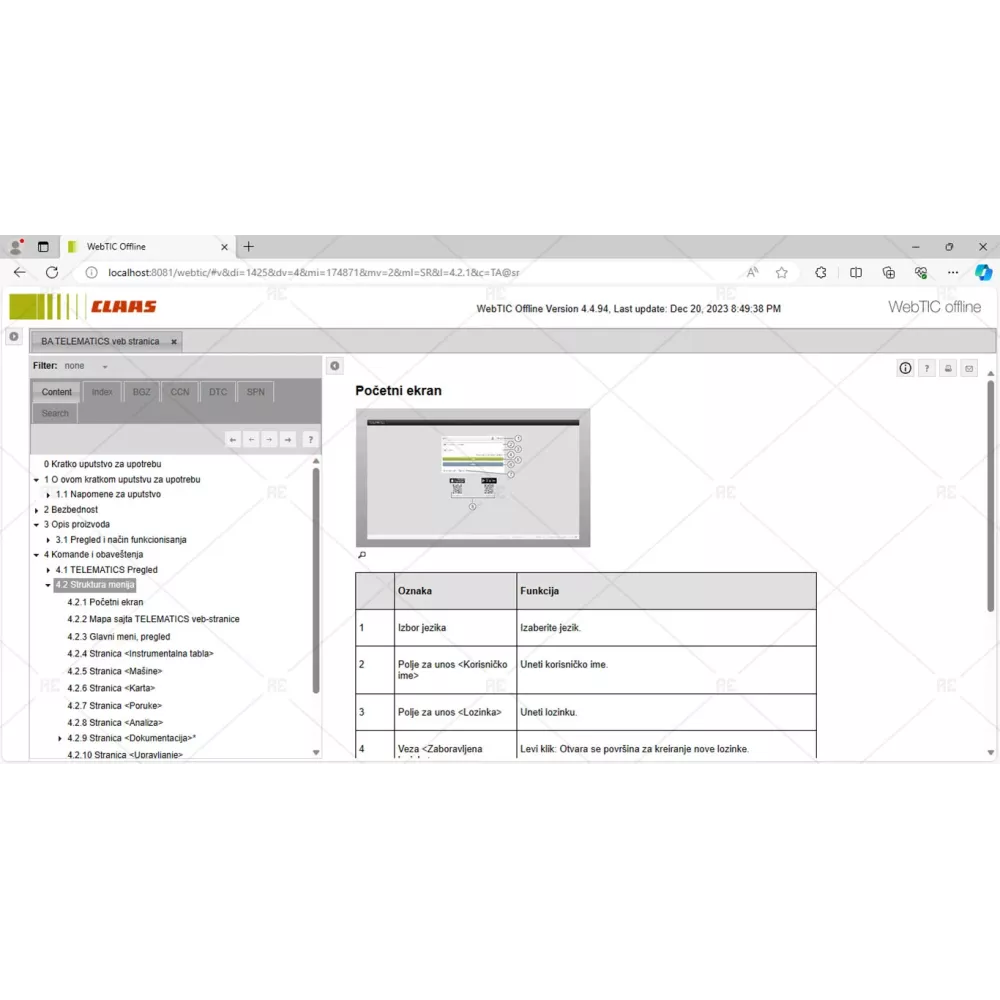Add page to favorites with star icon

click(782, 272)
